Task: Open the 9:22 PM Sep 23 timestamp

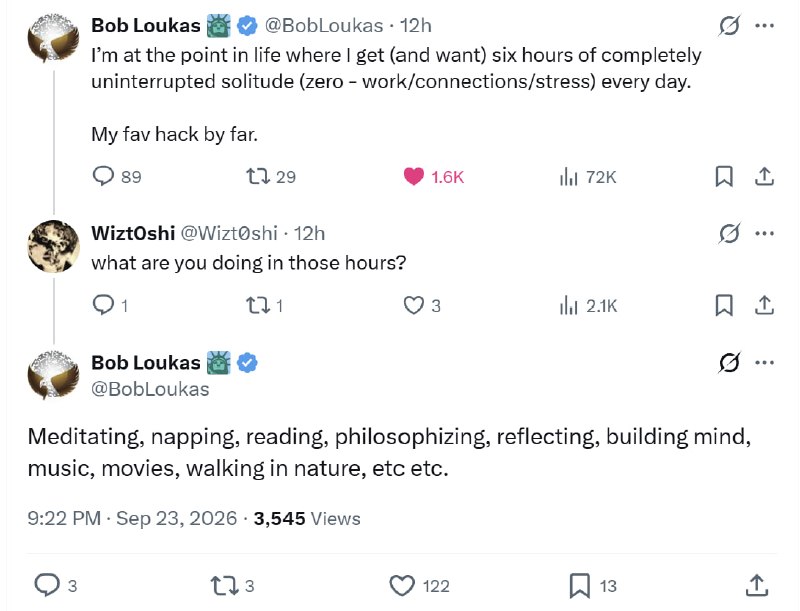Action: coord(132,518)
